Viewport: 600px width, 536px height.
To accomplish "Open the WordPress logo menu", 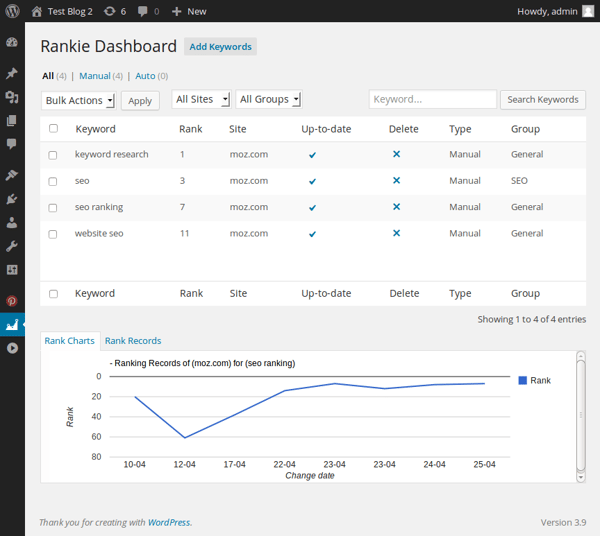I will pyautogui.click(x=12, y=11).
